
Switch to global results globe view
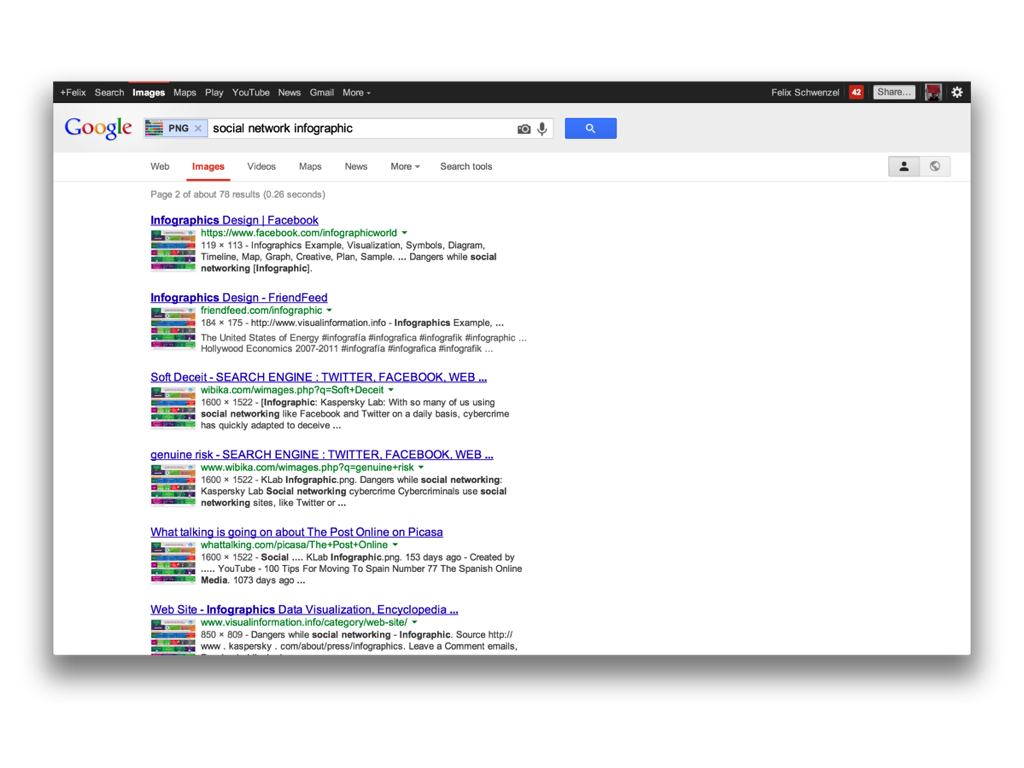coord(935,167)
